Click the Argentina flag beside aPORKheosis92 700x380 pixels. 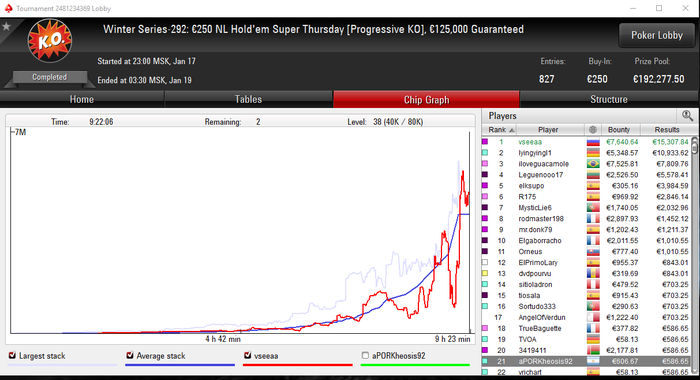593,361
